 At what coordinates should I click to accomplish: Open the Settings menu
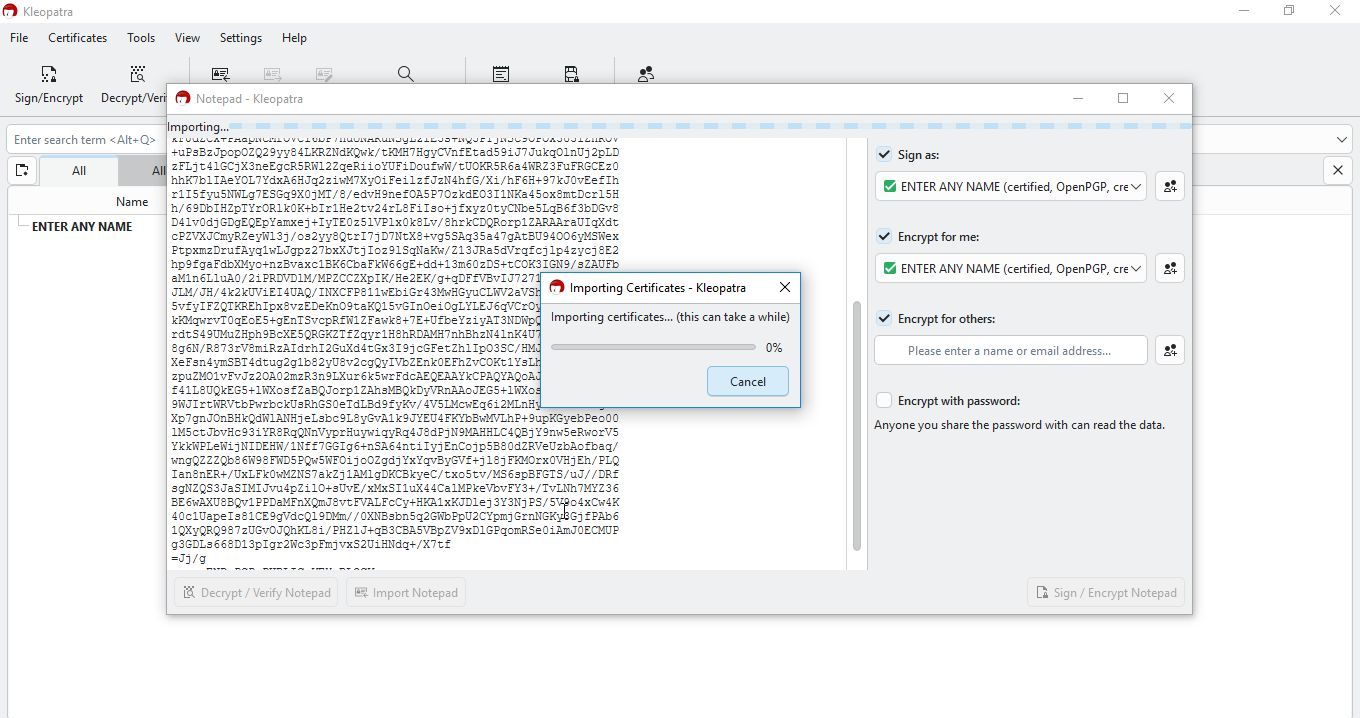pyautogui.click(x=241, y=38)
